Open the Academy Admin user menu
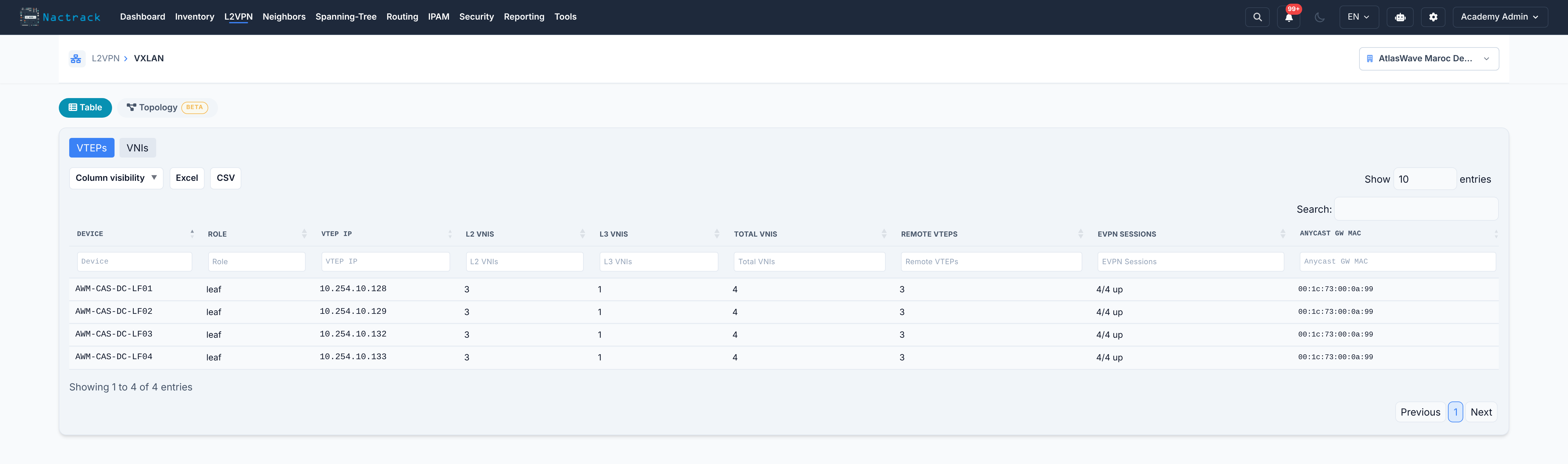The image size is (1568, 464). [1500, 17]
